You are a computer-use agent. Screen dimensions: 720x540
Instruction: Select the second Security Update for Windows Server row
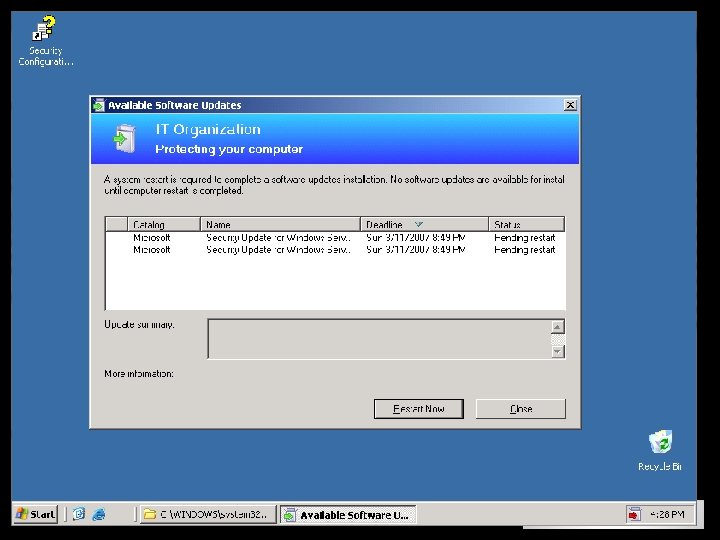pos(335,249)
